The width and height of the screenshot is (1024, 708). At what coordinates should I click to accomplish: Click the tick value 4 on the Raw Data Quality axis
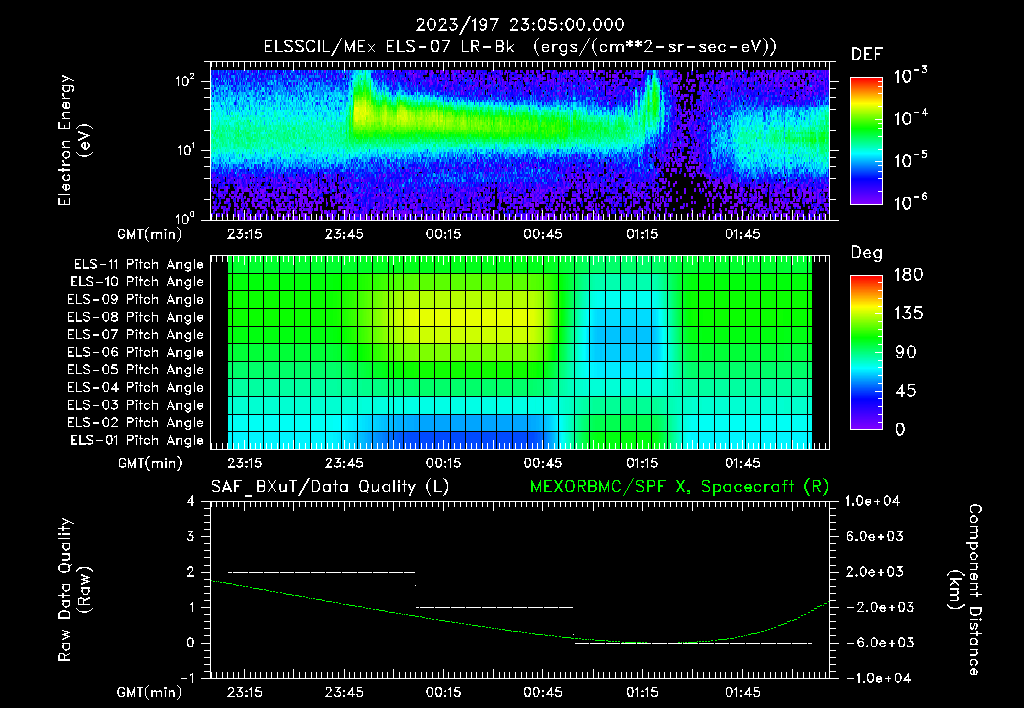click(191, 501)
